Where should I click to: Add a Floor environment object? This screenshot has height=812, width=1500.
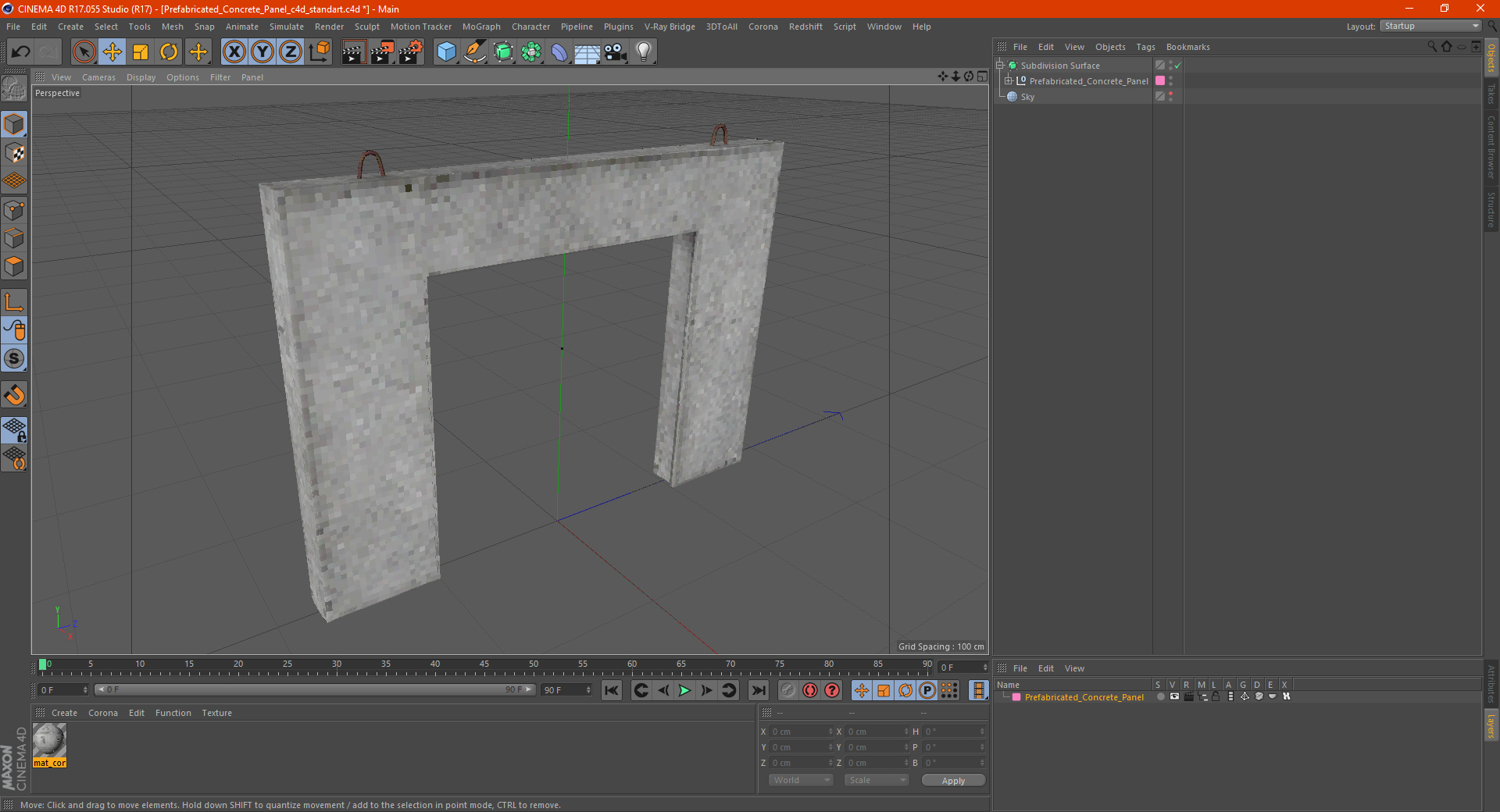pos(587,52)
